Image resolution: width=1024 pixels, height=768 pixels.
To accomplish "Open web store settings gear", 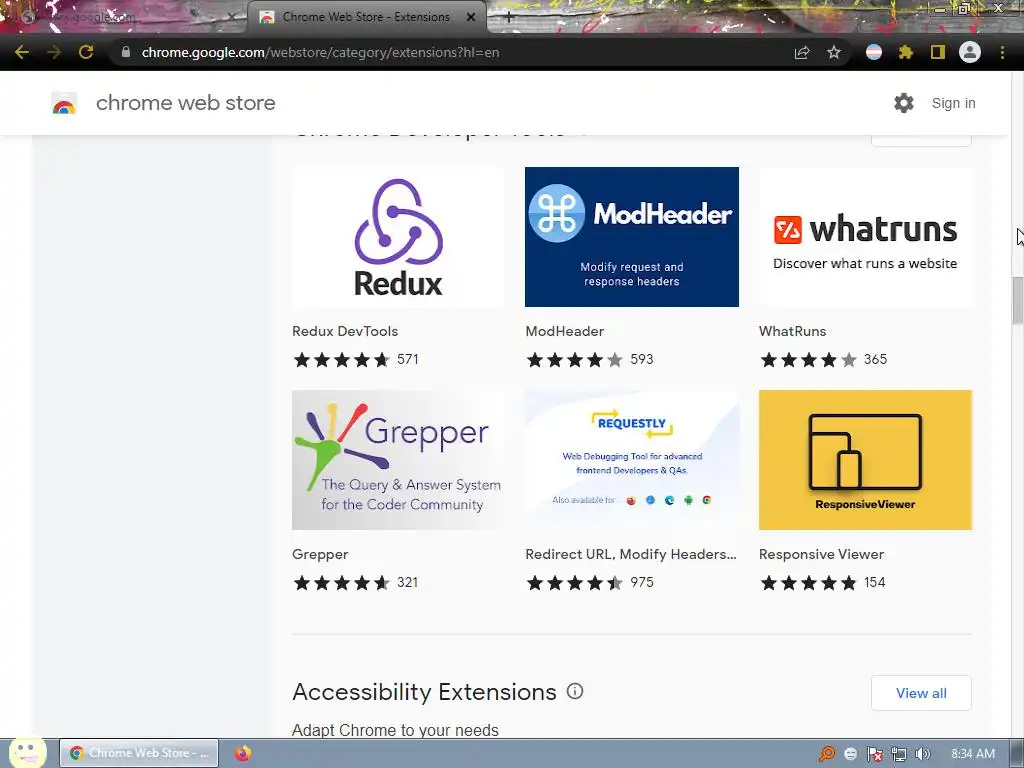I will coord(904,103).
